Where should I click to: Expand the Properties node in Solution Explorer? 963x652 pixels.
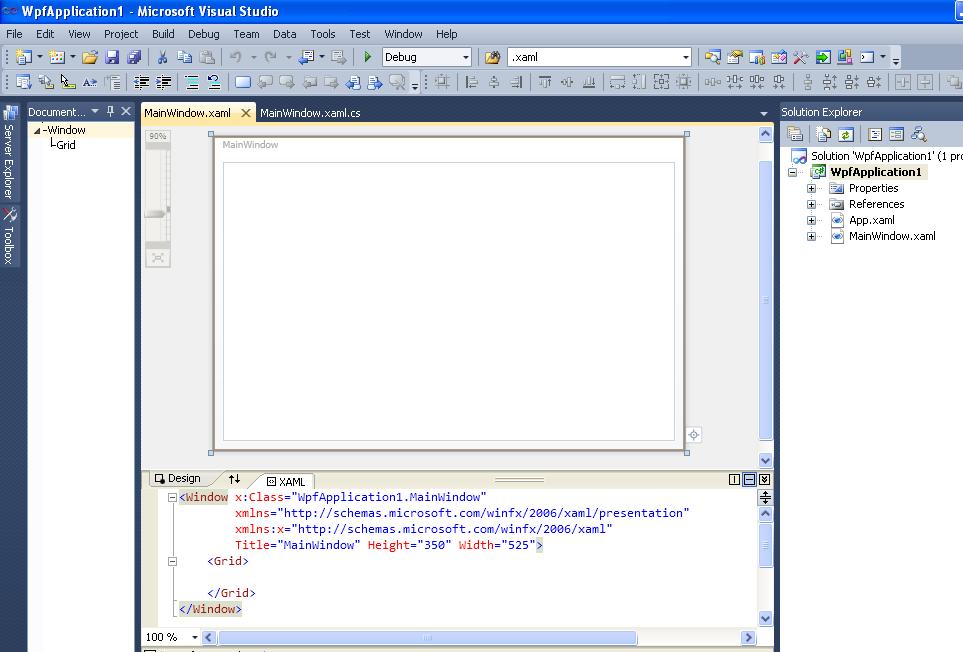point(811,188)
